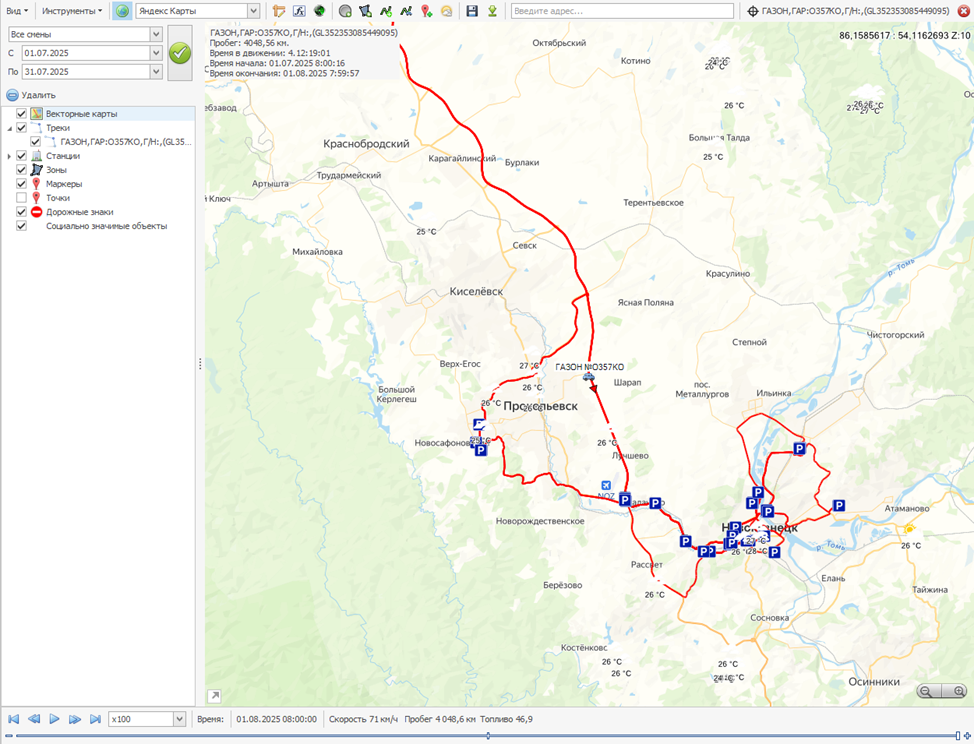Expand the Станции tree node
The height and width of the screenshot is (744, 974).
tap(9, 156)
